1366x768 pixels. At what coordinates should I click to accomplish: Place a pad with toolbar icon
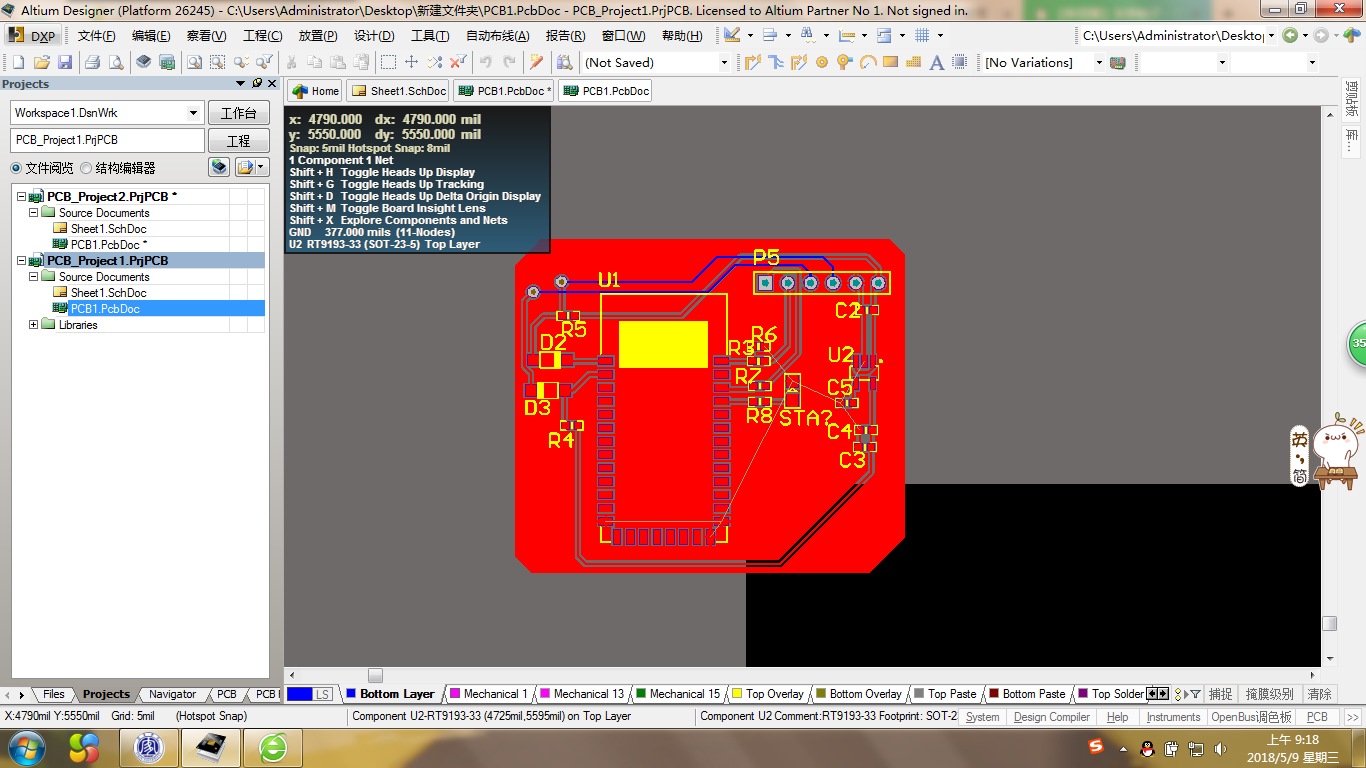click(x=822, y=62)
